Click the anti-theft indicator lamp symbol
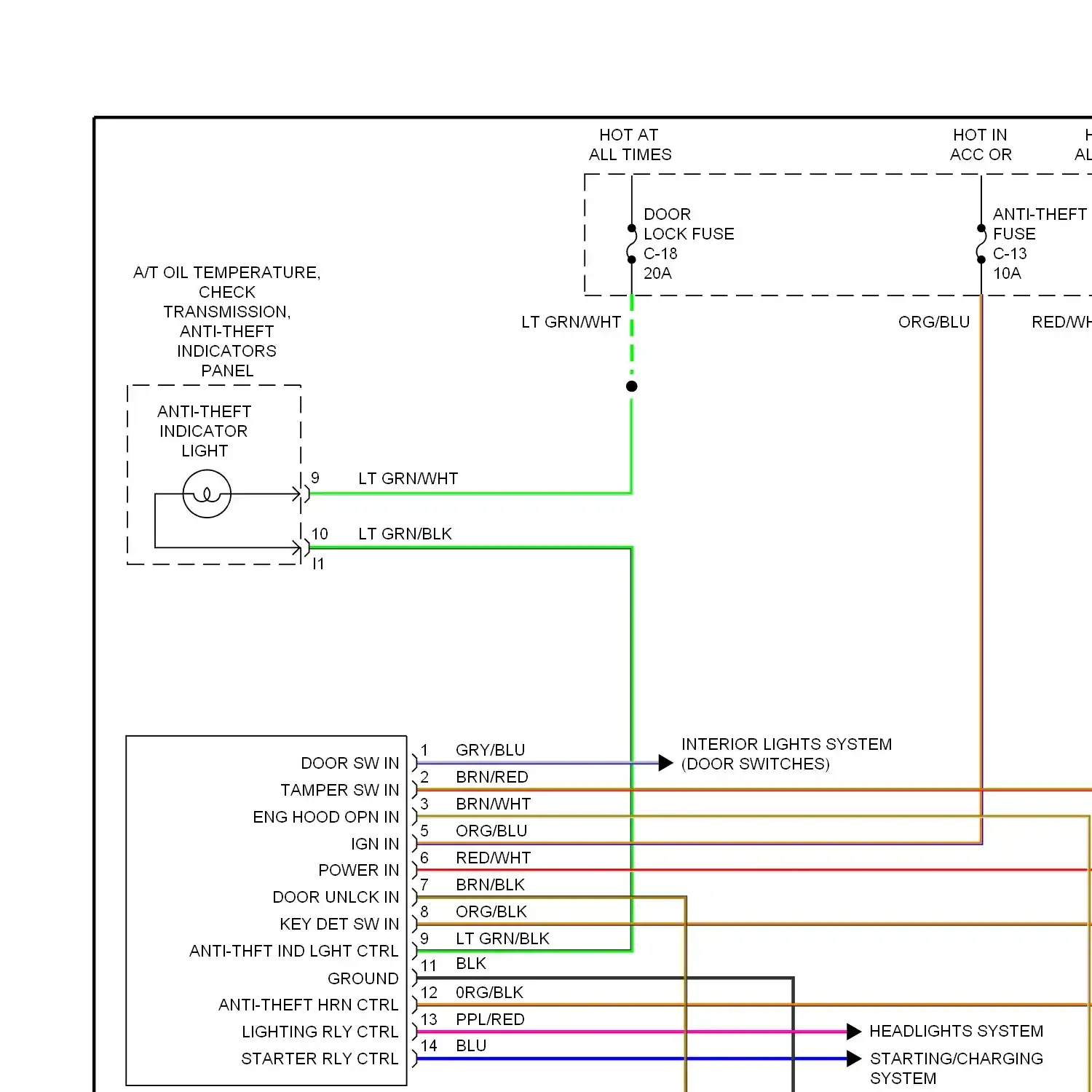The image size is (1092, 1092). 207,494
